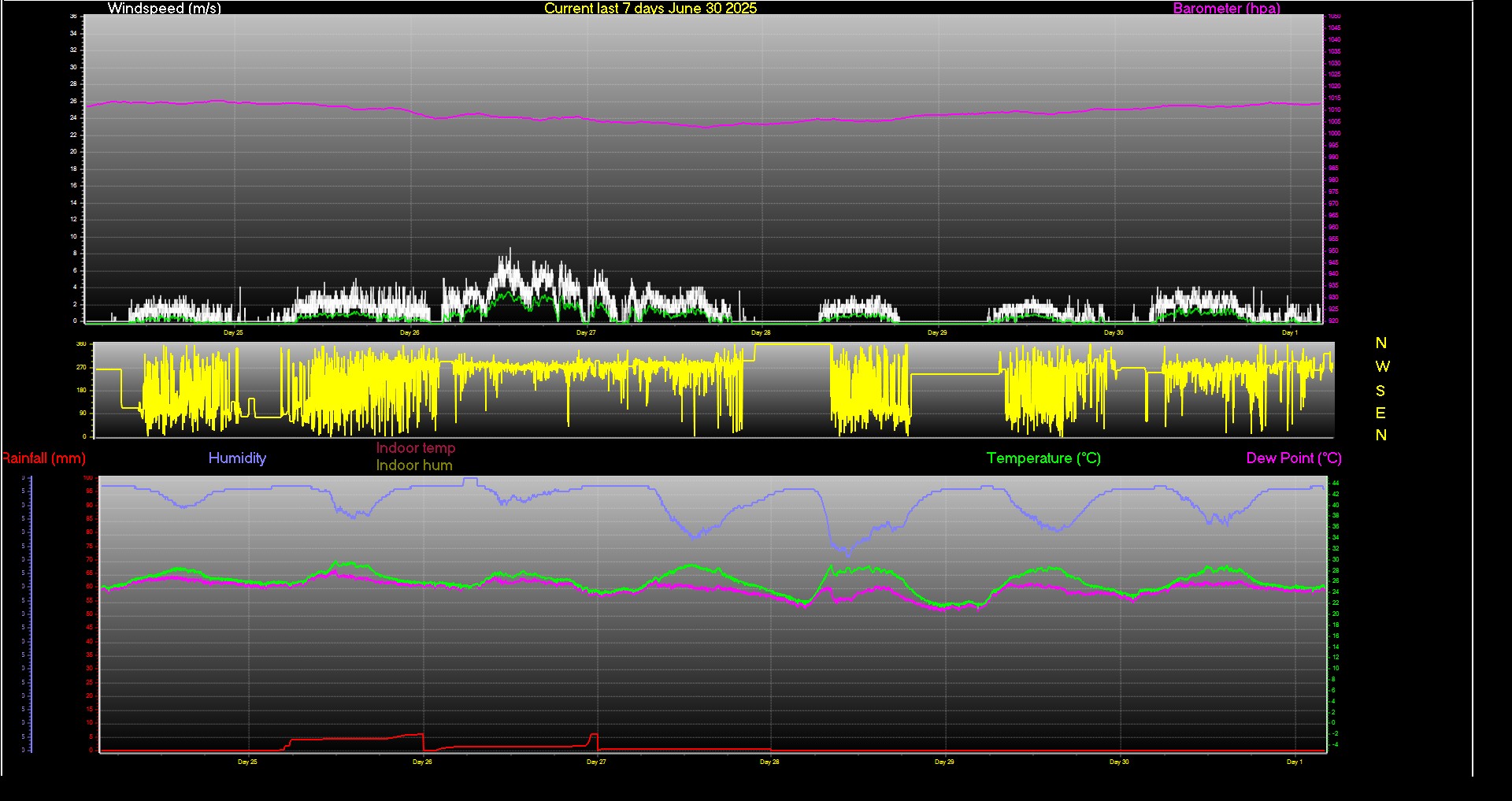This screenshot has width=1512, height=801.
Task: Click Day 27 marker under windspeed chart
Action: (586, 333)
